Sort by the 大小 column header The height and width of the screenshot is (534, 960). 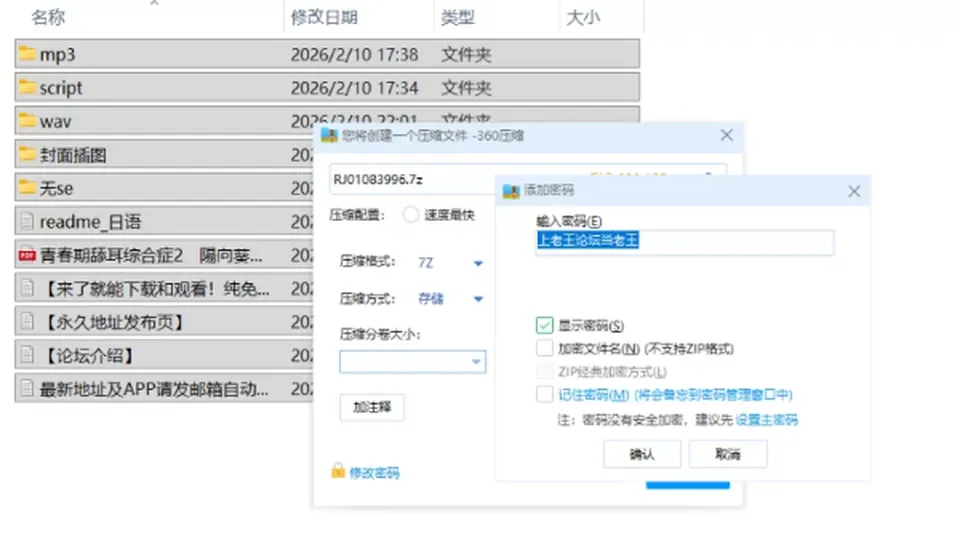(x=583, y=17)
